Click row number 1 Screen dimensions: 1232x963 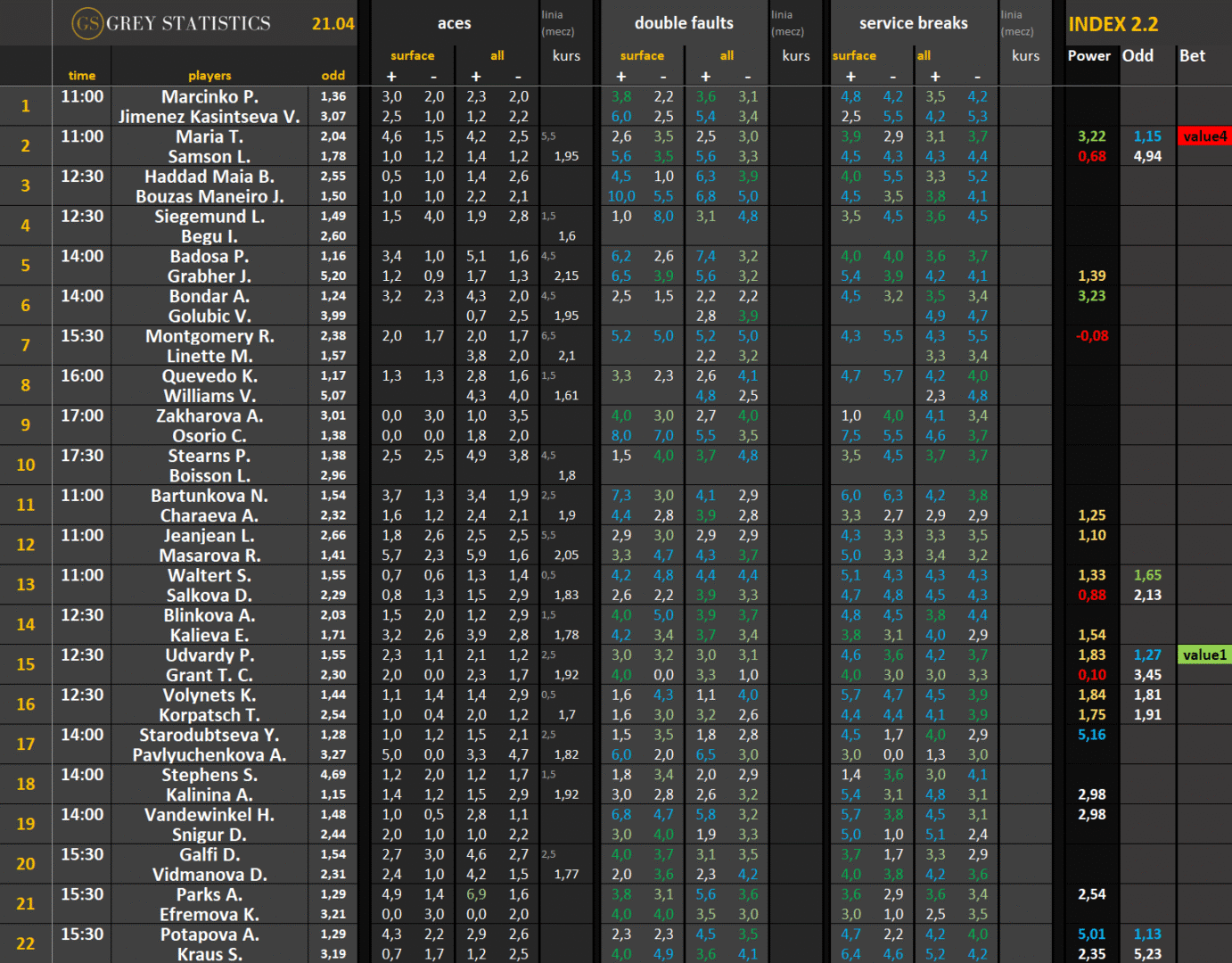[26, 106]
